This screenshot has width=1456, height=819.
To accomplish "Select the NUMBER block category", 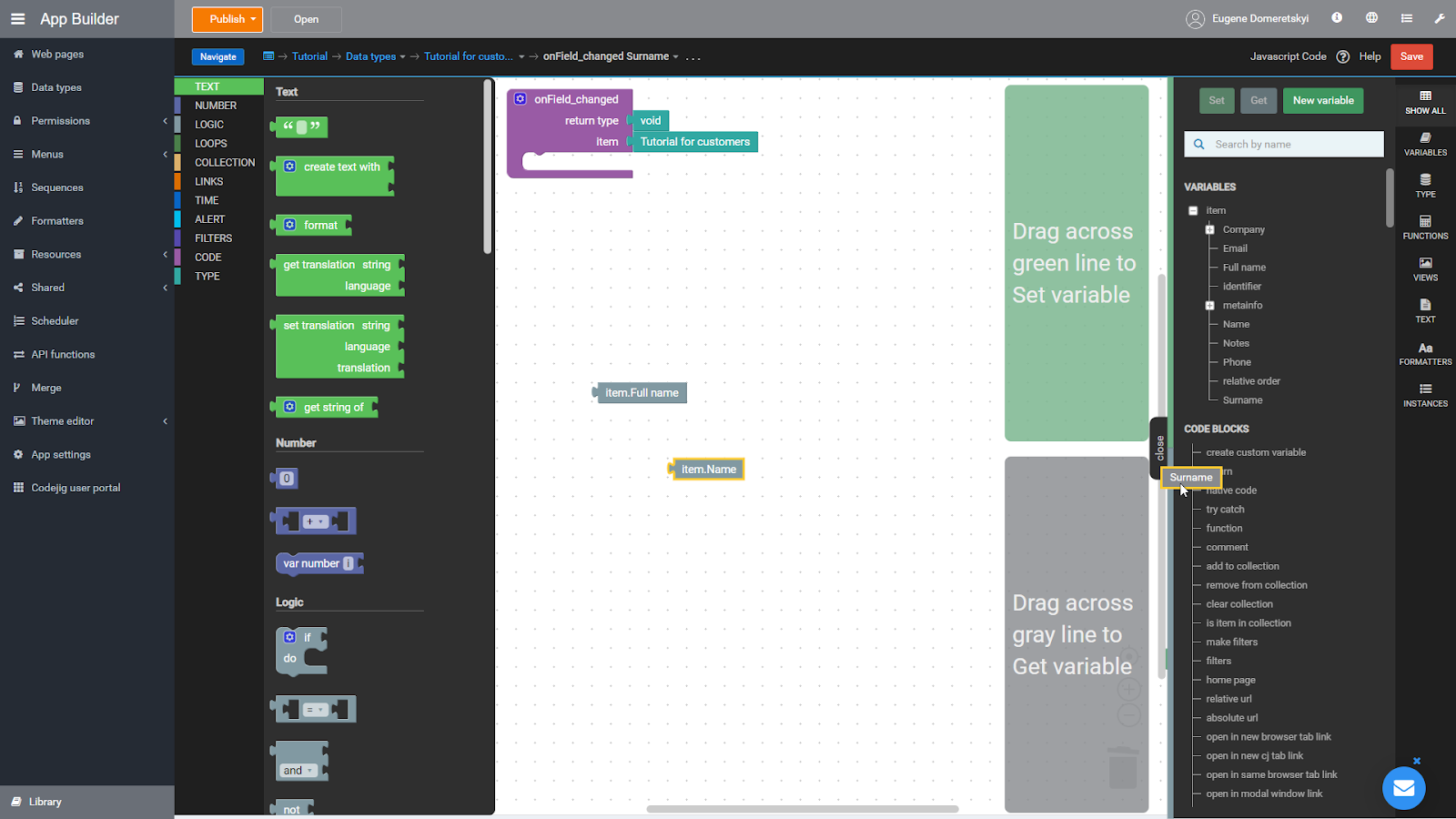I will click(219, 106).
